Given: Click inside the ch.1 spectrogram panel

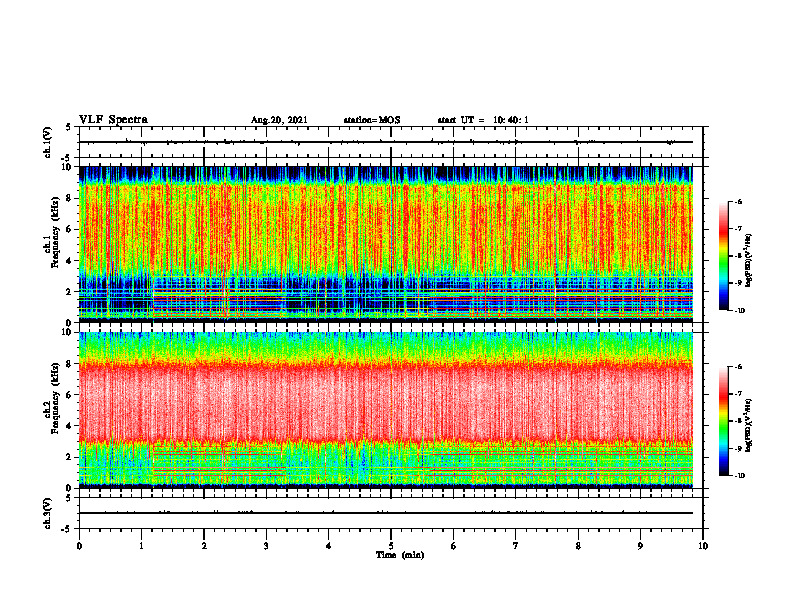Looking at the screenshot, I should (386, 244).
